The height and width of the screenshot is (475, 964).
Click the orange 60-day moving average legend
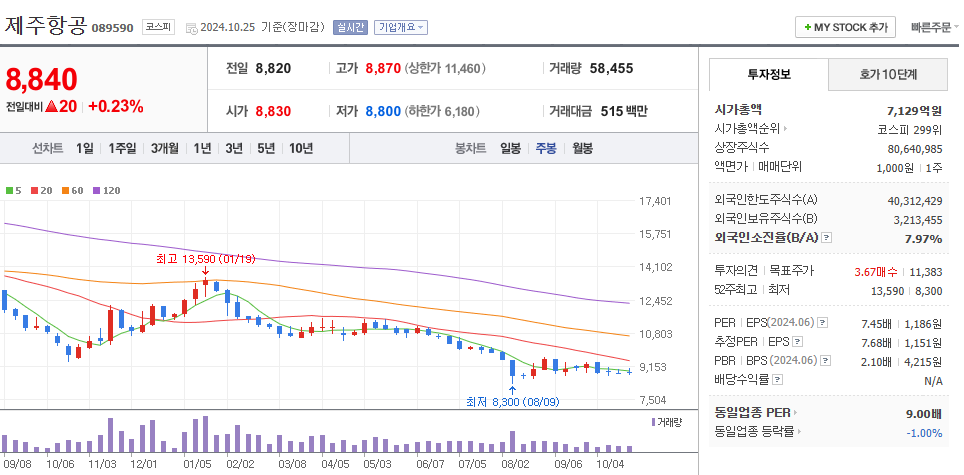click(72, 190)
